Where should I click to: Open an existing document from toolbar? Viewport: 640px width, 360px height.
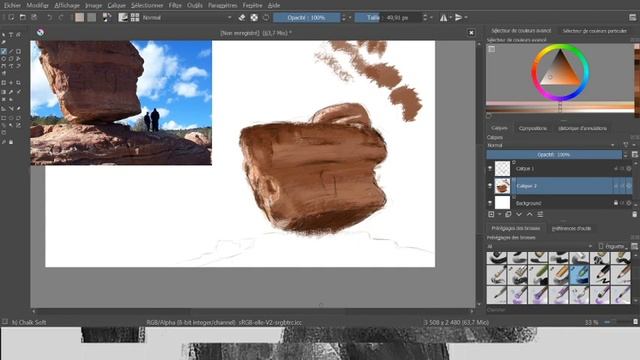pos(23,18)
